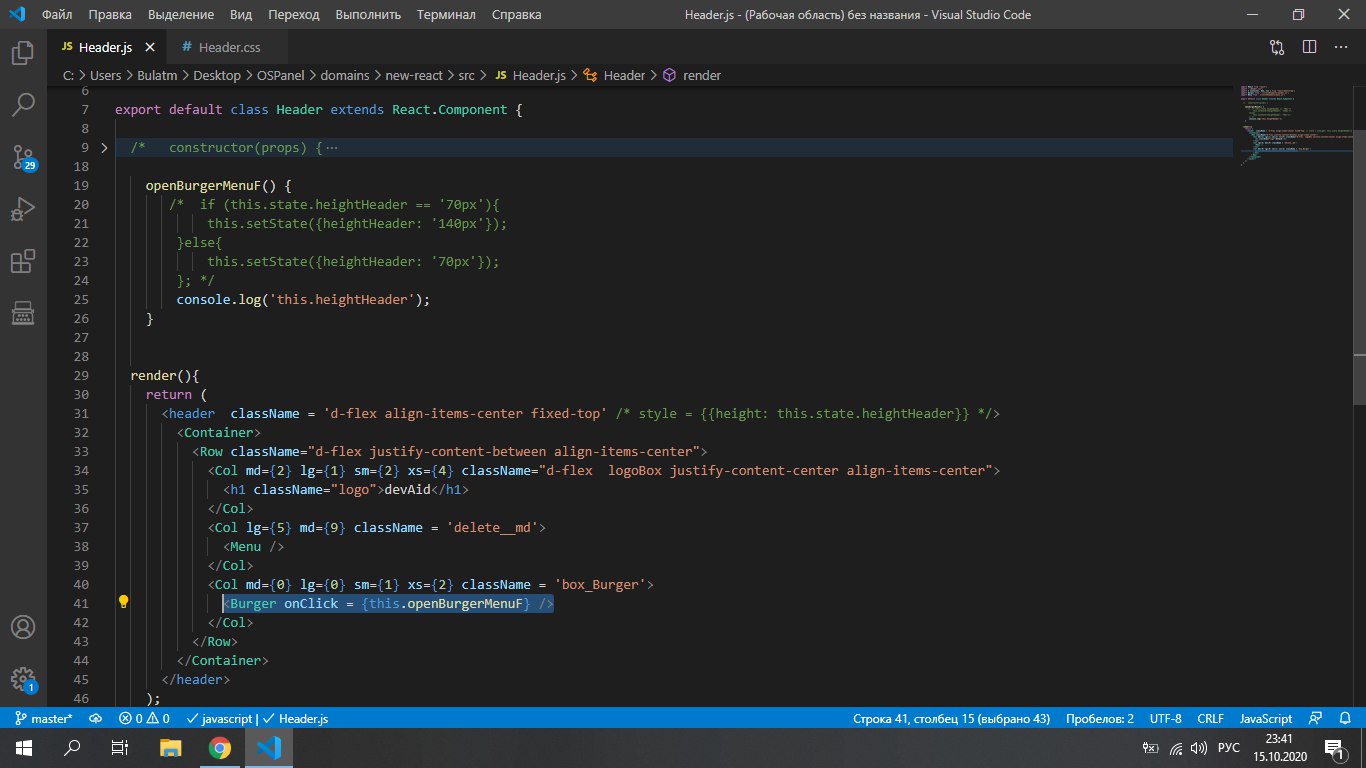The width and height of the screenshot is (1366, 768).
Task: Click the master* branch in the status bar
Action: 44,718
